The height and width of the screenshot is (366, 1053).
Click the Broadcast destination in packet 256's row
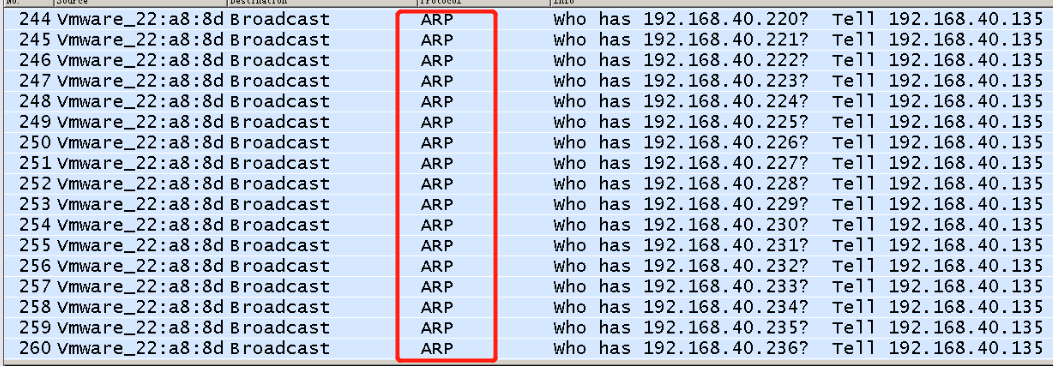point(280,267)
